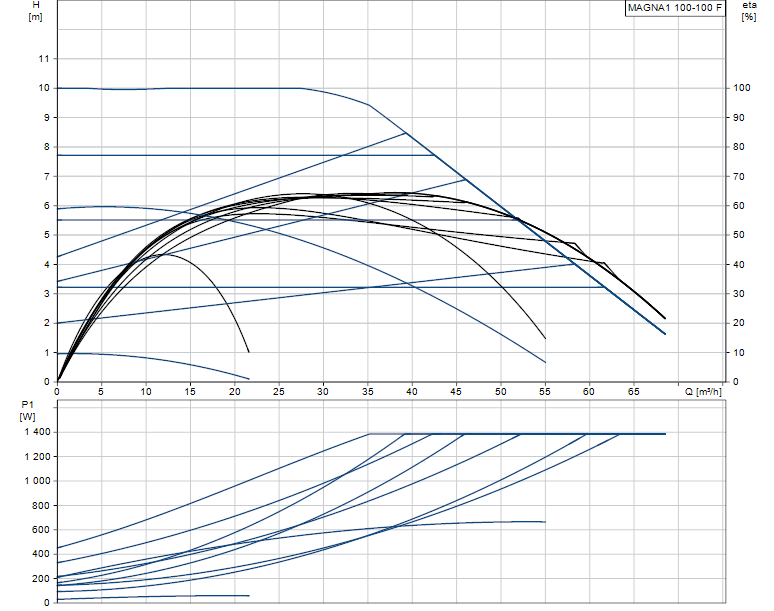Click the 60 tick on eta axis
This screenshot has width=774, height=611.
738,205
